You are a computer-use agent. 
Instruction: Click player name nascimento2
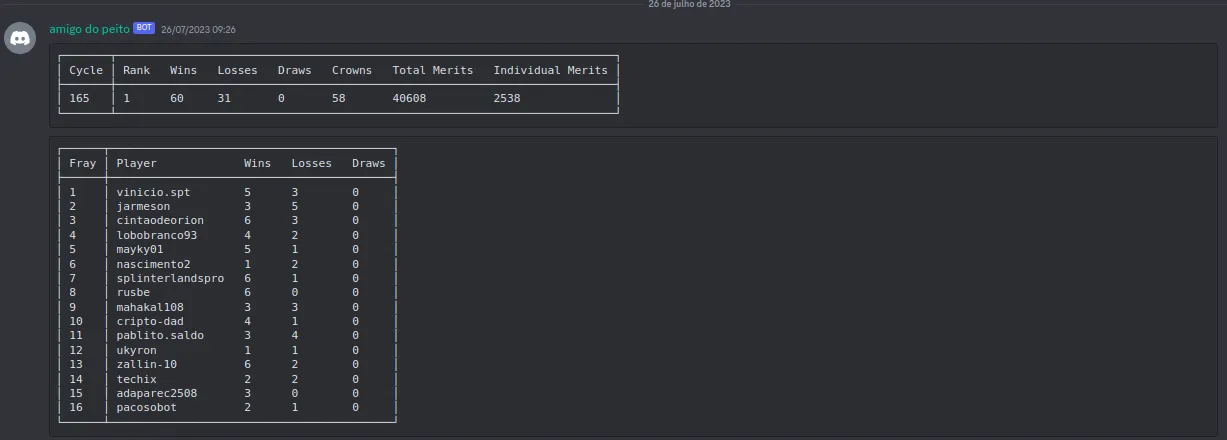point(153,264)
